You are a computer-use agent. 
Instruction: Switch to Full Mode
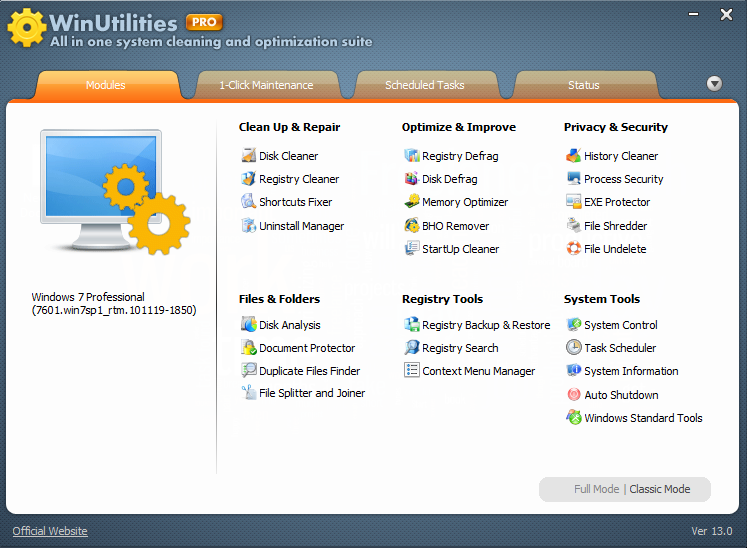coord(596,489)
